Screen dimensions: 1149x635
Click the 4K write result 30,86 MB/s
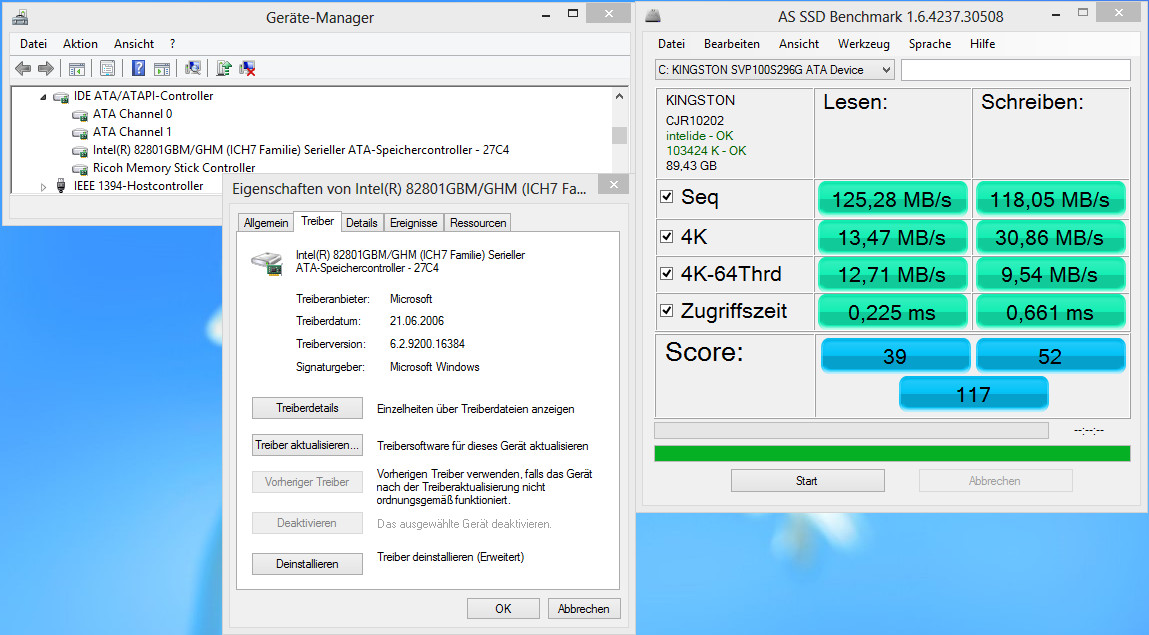click(1050, 237)
